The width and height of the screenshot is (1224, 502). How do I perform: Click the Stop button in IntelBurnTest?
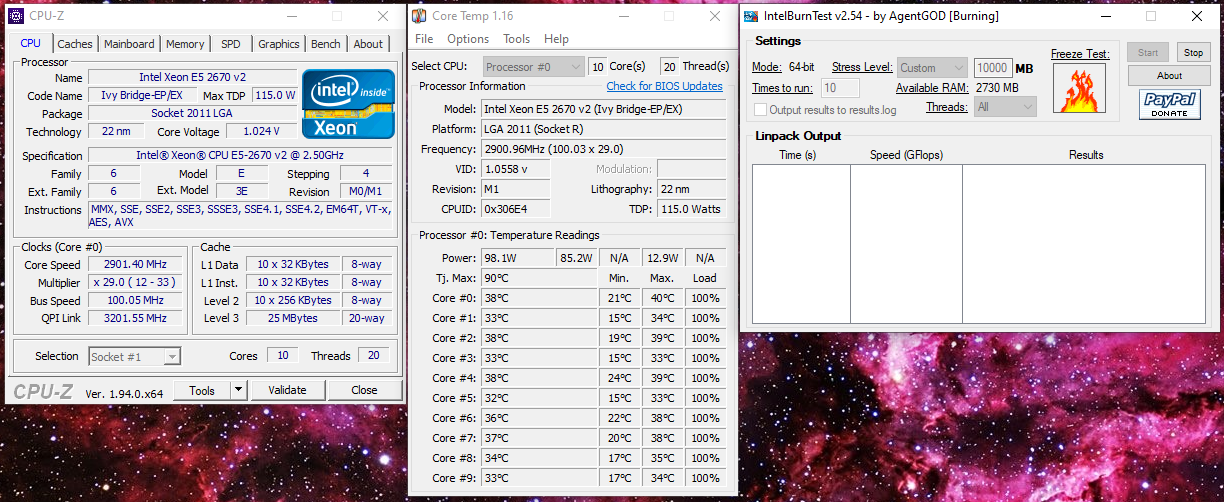1193,52
